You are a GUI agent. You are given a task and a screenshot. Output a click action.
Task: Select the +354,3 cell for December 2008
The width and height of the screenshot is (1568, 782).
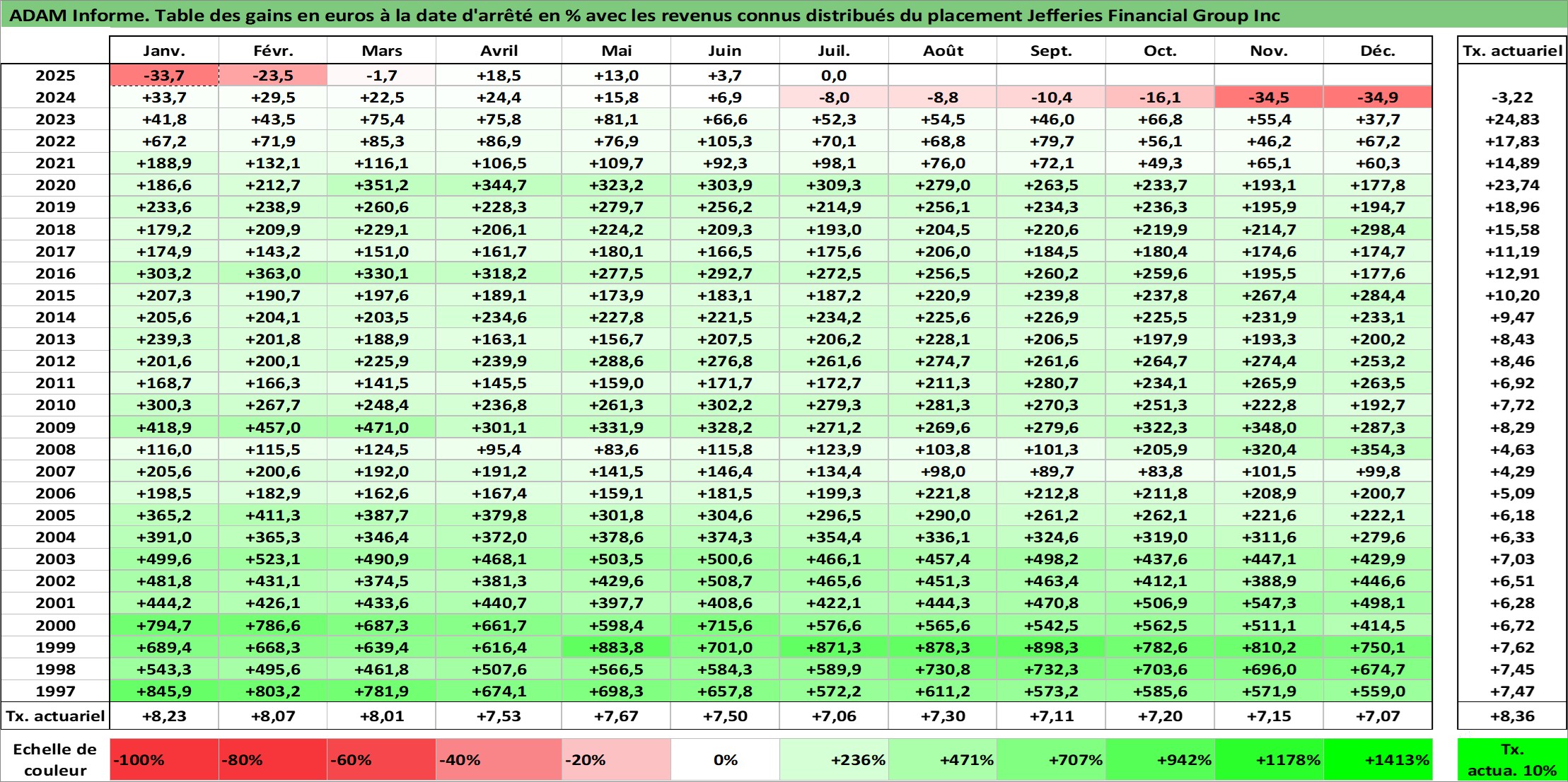point(1378,449)
